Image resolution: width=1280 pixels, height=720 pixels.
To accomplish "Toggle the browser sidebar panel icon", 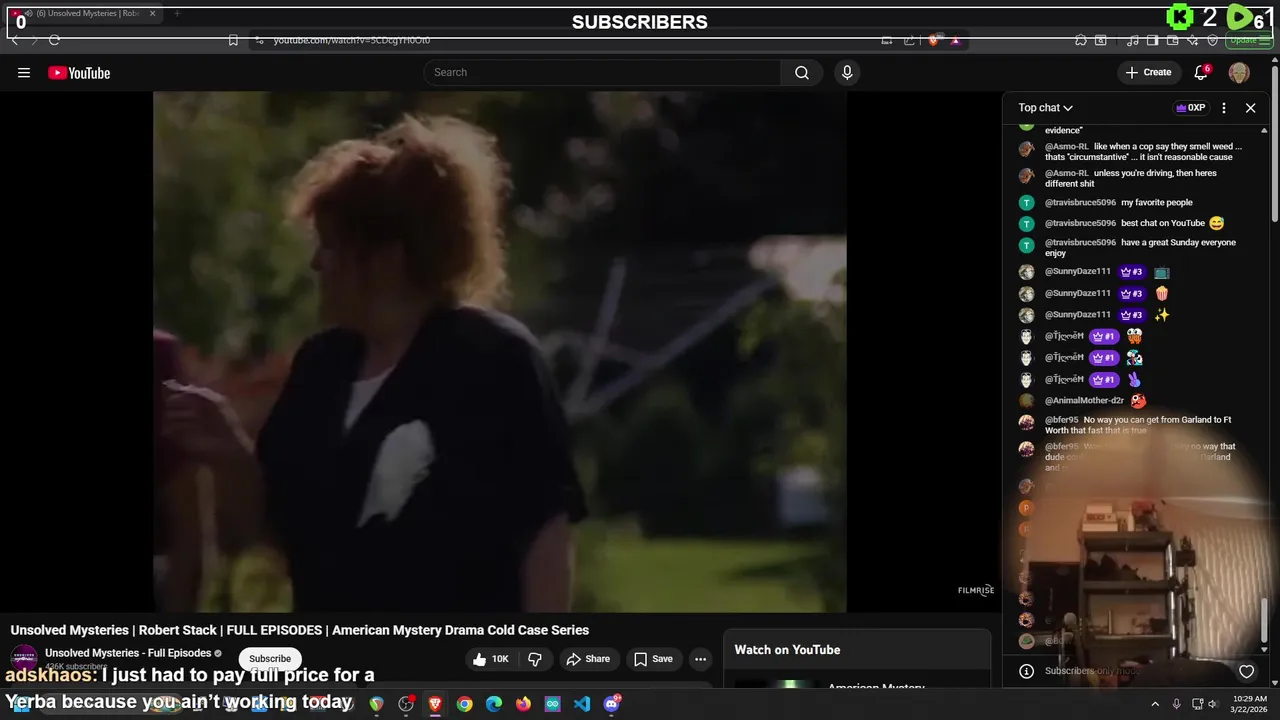I will click(1153, 40).
